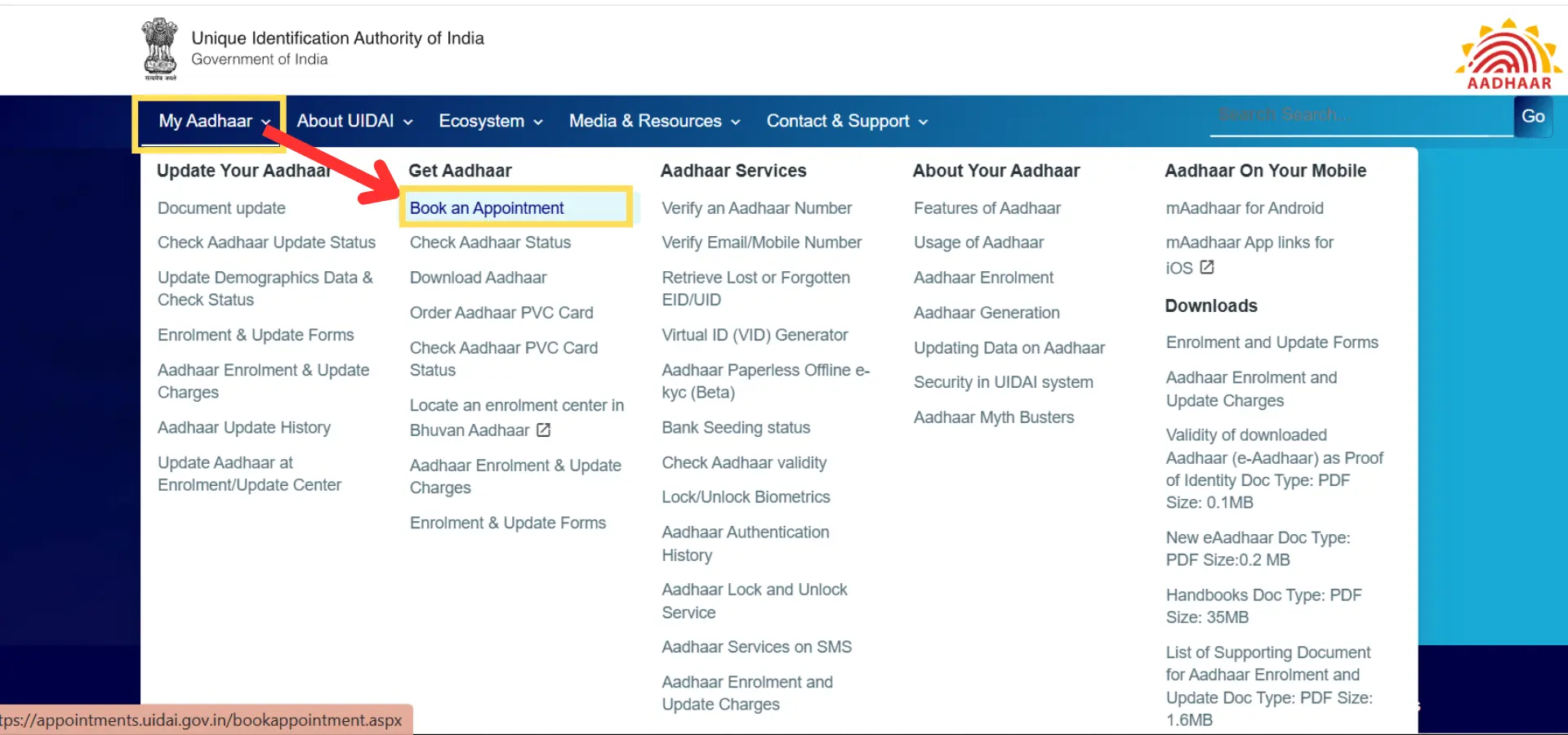Open Verify Email/Mobile Number
The height and width of the screenshot is (735, 1568).
pos(761,243)
